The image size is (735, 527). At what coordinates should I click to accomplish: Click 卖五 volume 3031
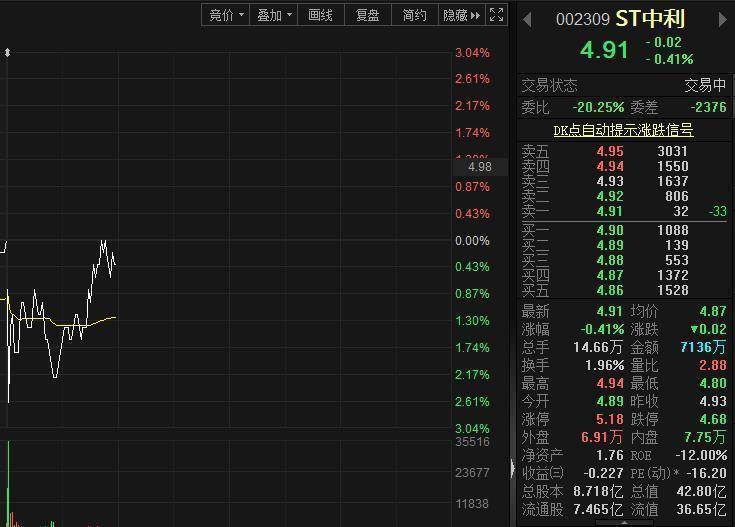tap(673, 151)
